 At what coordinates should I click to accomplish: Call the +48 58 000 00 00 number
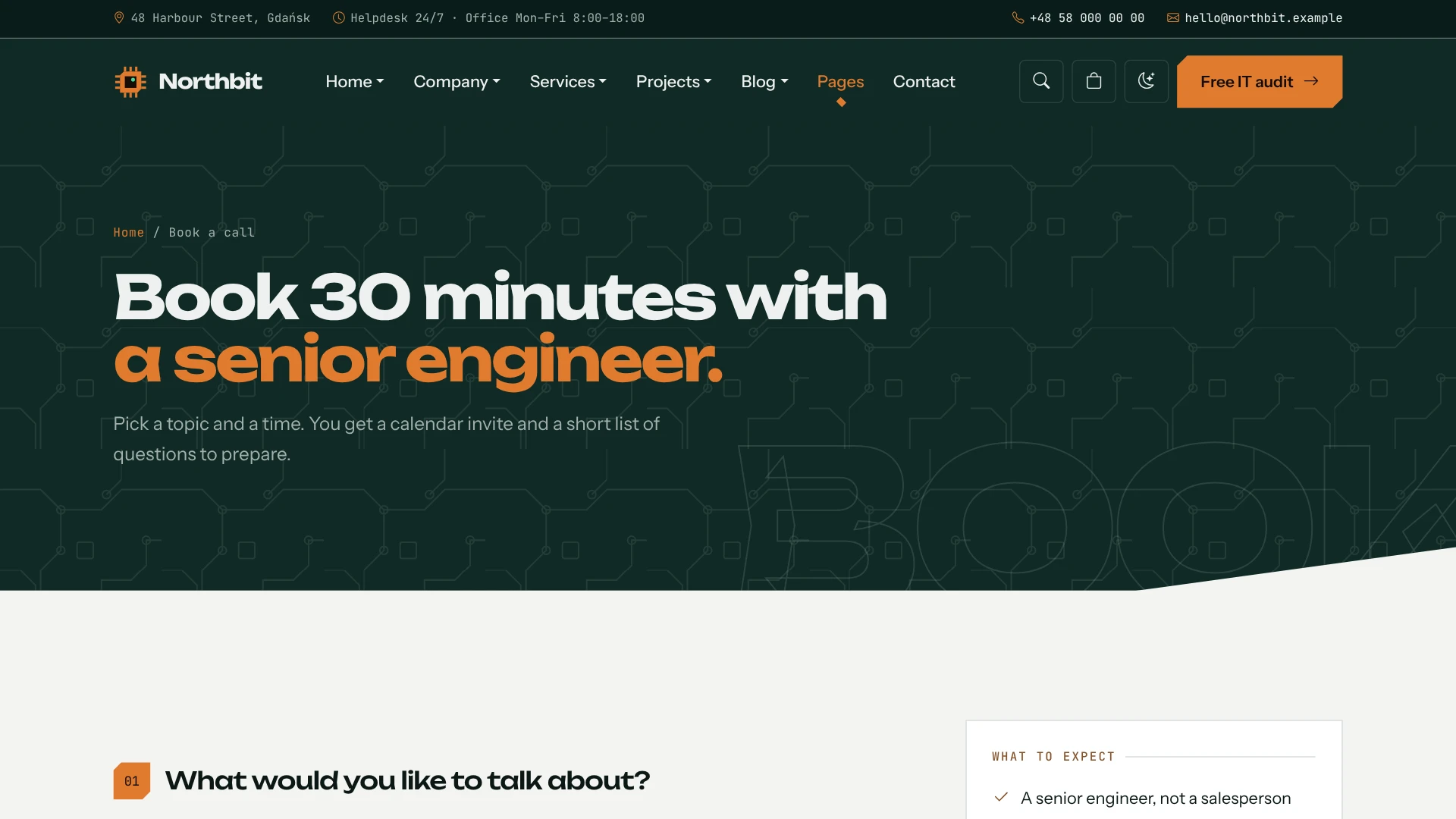click(x=1087, y=17)
